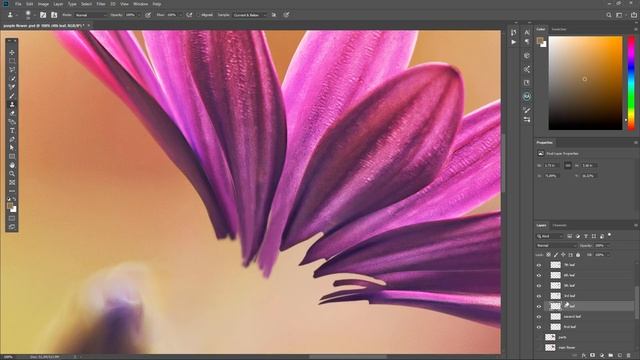640x360 pixels.
Task: Enable airbrush build-up icon beside Flow
Action: (189, 15)
